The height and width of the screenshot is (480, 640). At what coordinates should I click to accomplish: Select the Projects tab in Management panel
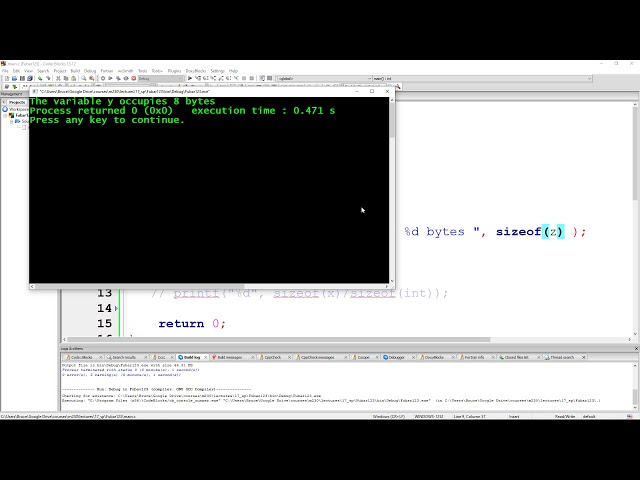17,102
